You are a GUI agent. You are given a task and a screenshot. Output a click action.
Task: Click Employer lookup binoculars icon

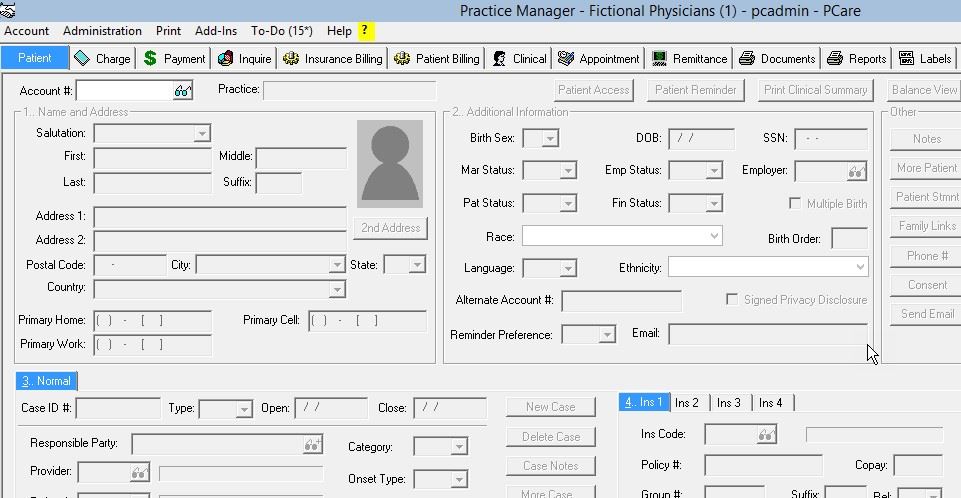tap(856, 171)
